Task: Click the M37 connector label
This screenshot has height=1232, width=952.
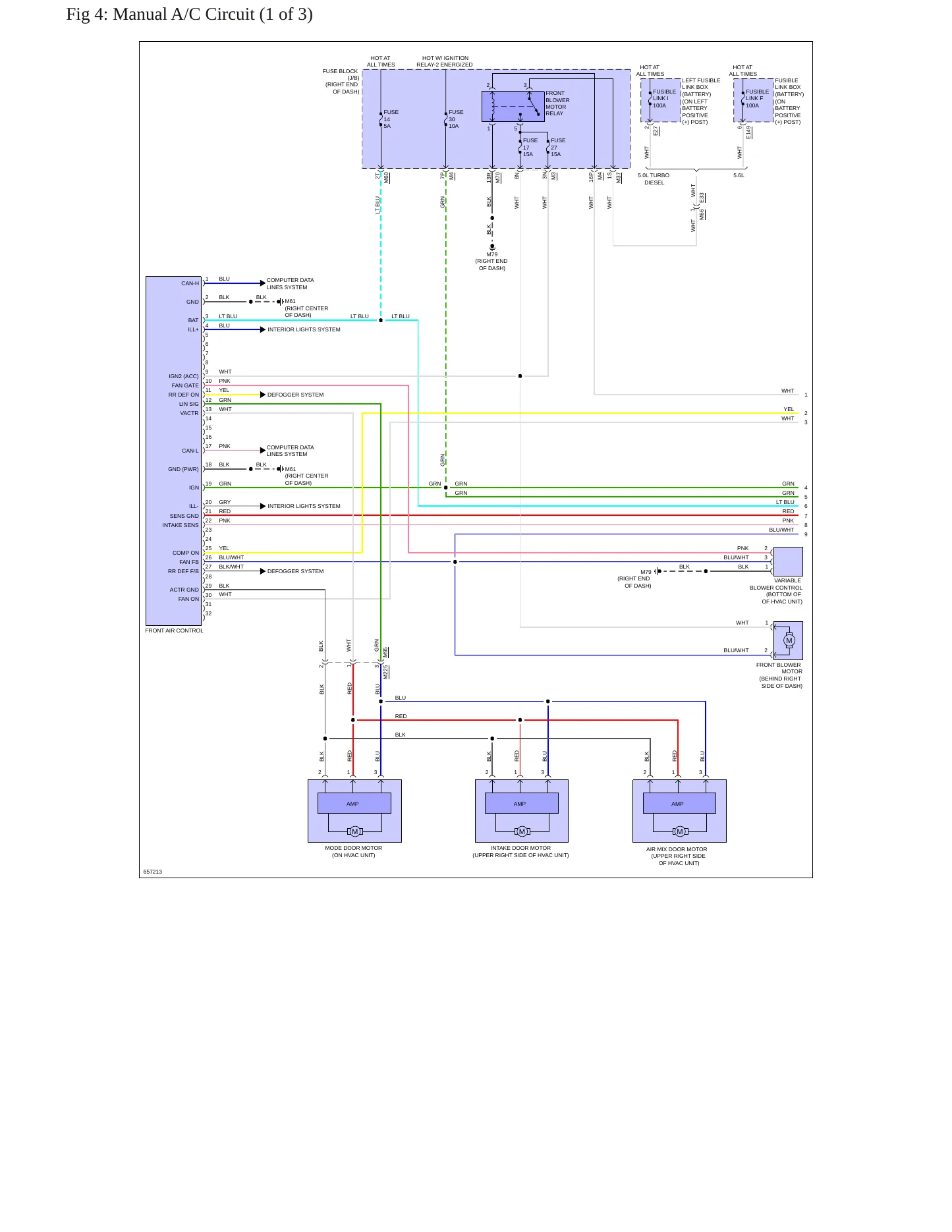Action: 619,177
